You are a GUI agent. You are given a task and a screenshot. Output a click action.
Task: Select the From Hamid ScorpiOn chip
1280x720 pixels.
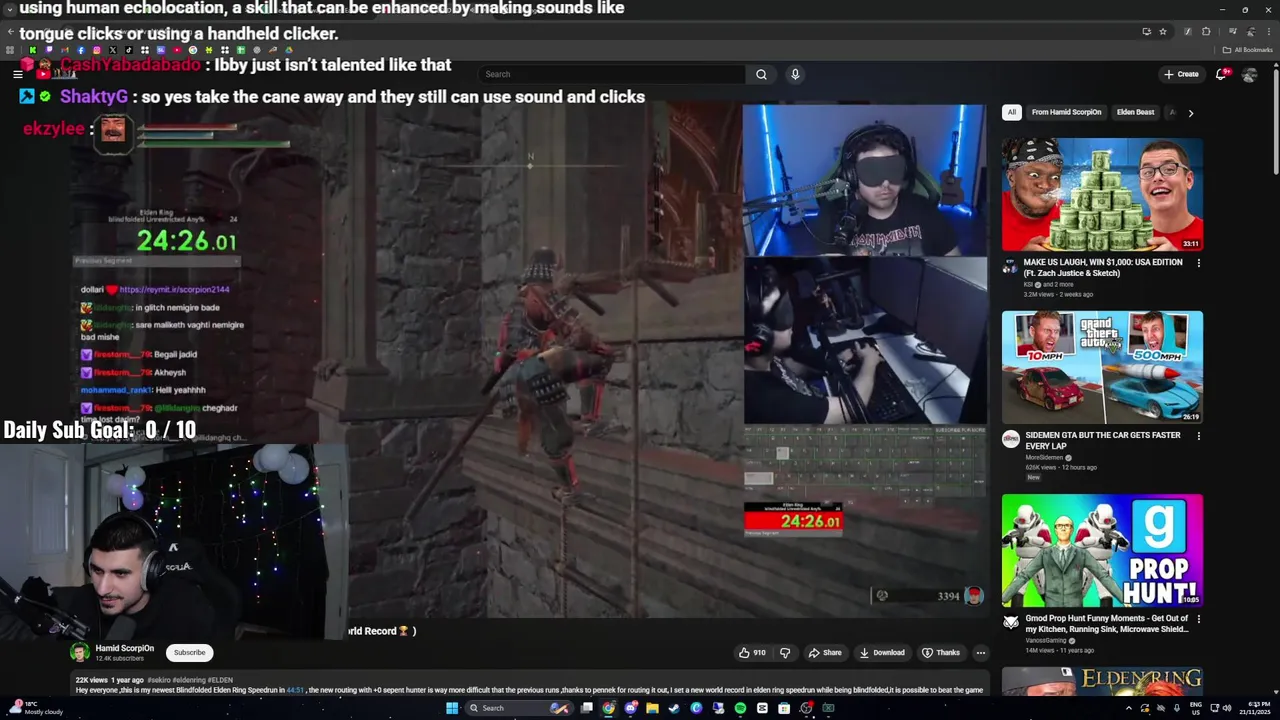(1066, 112)
